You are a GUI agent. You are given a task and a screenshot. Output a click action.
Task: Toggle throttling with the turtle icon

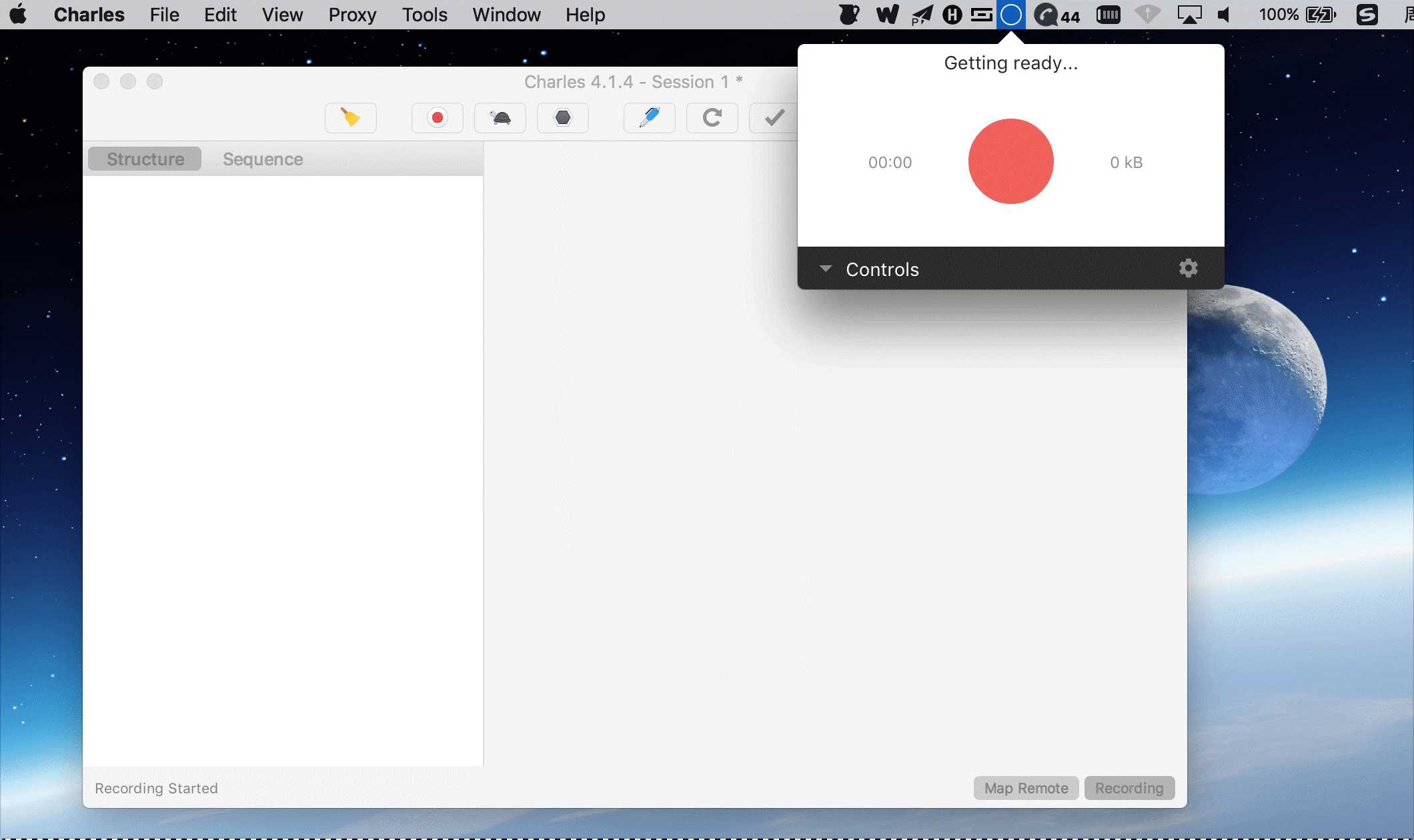[x=500, y=118]
